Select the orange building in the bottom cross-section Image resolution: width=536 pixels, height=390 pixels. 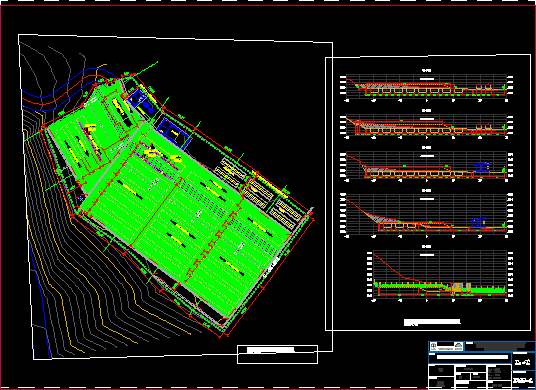[x=461, y=287]
